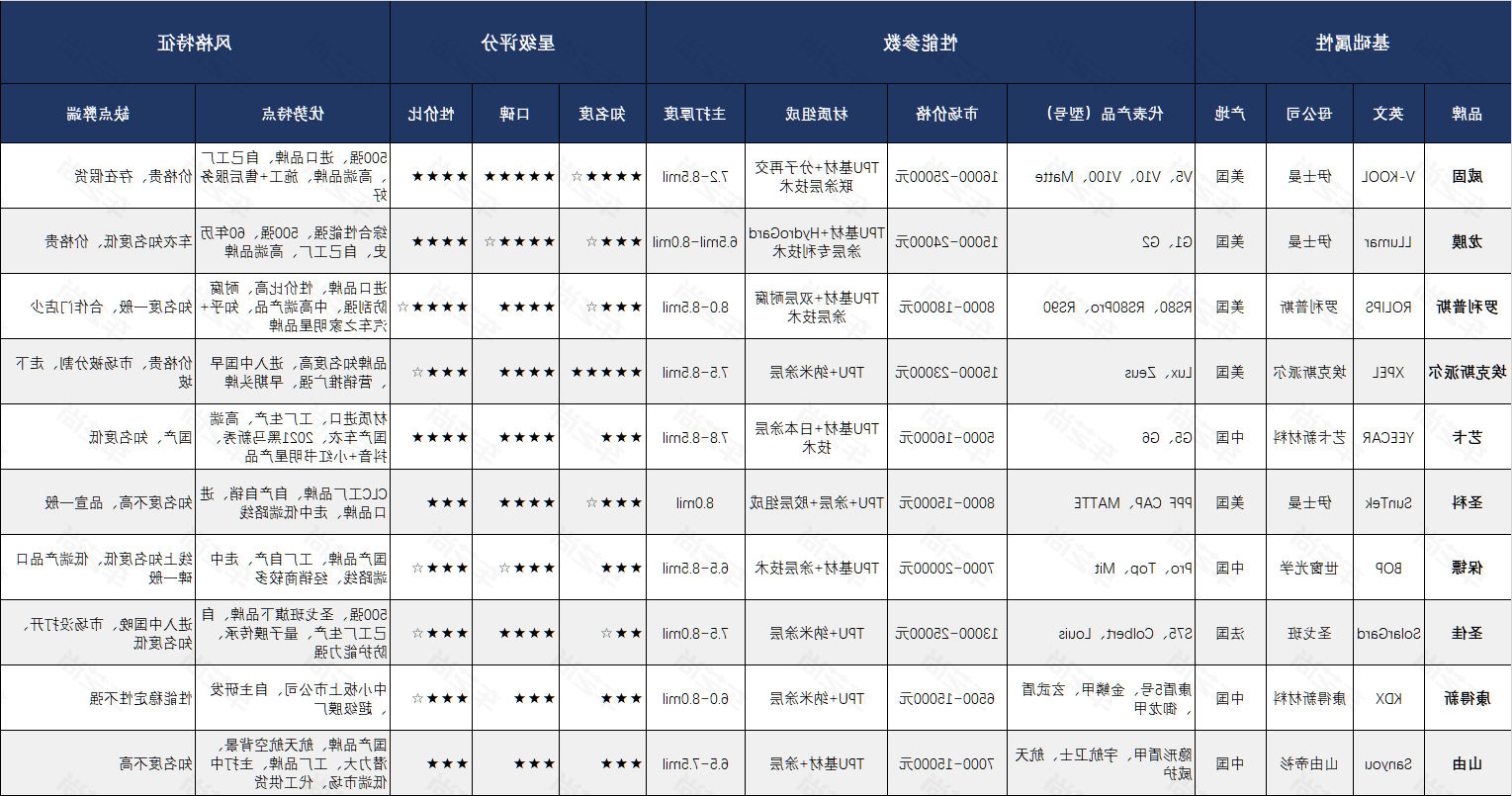
Task: Click products cell RS80、RS80Pro、RS90
Action: (1101, 307)
